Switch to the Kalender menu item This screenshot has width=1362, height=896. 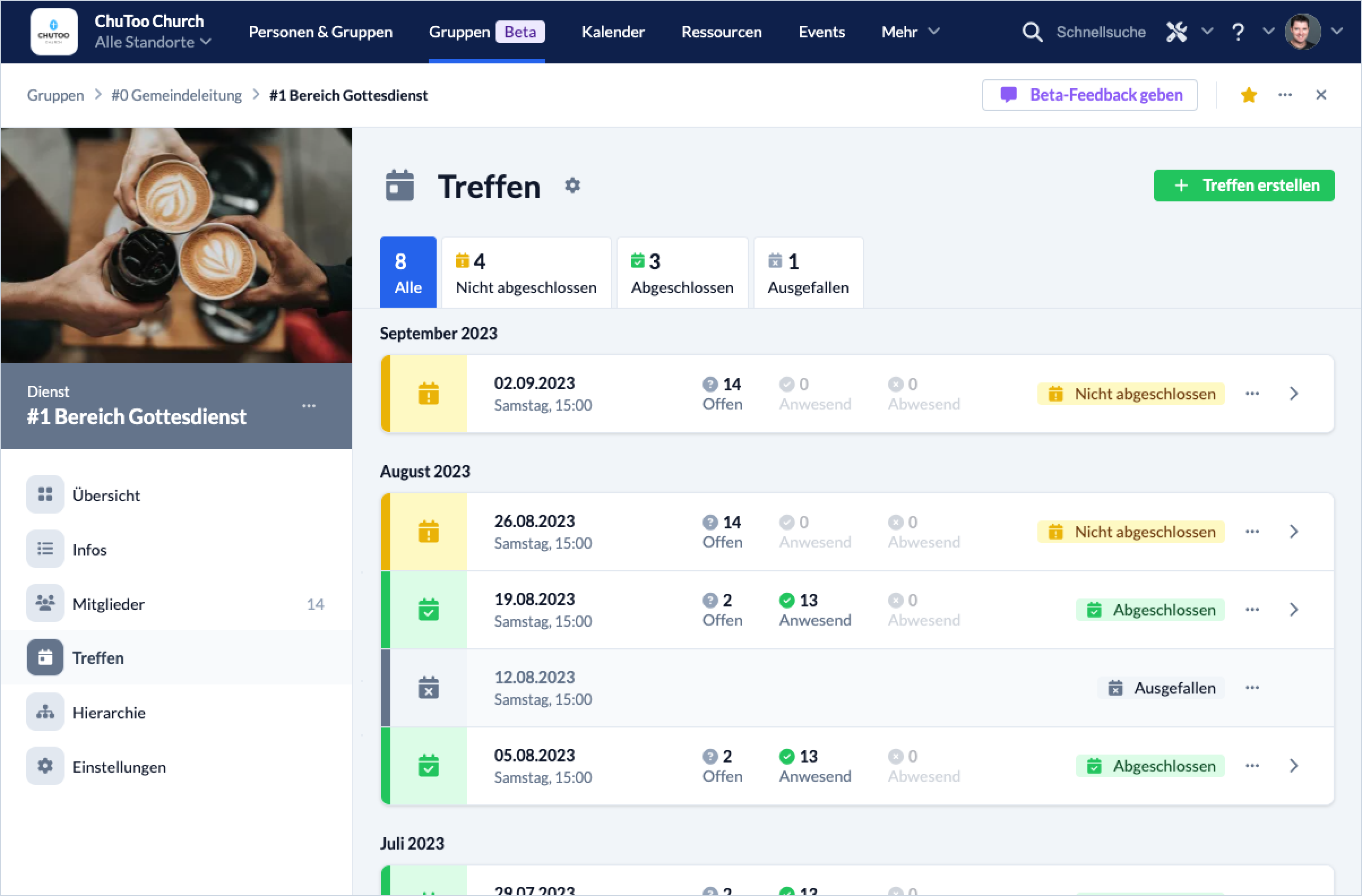[x=613, y=32]
